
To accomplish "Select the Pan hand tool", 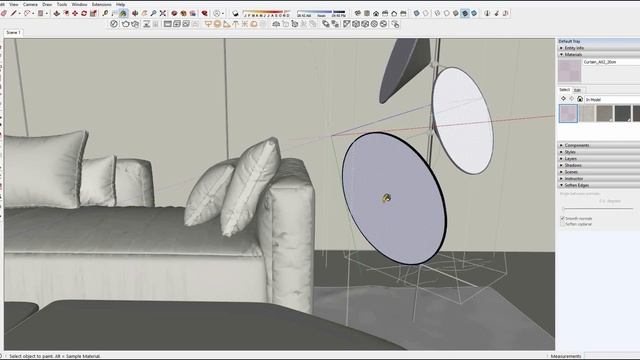I will (144, 13).
